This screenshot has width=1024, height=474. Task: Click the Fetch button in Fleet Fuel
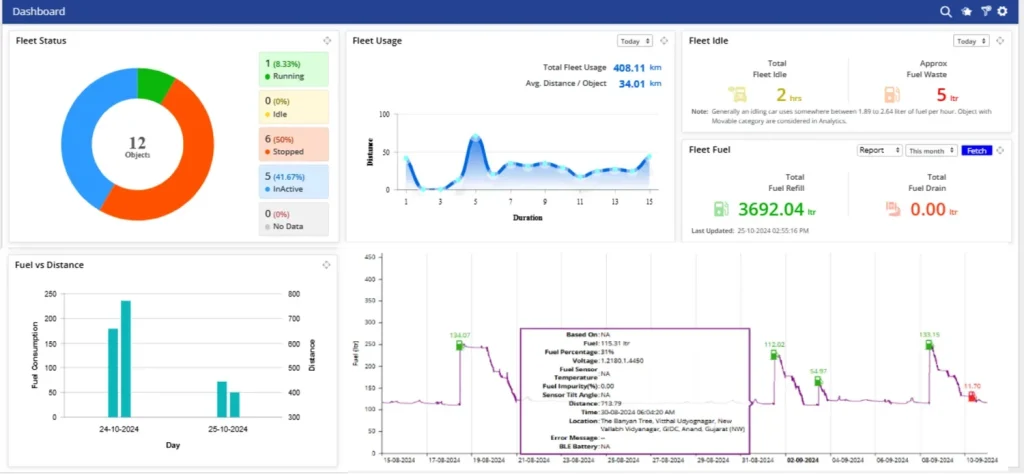pyautogui.click(x=976, y=150)
